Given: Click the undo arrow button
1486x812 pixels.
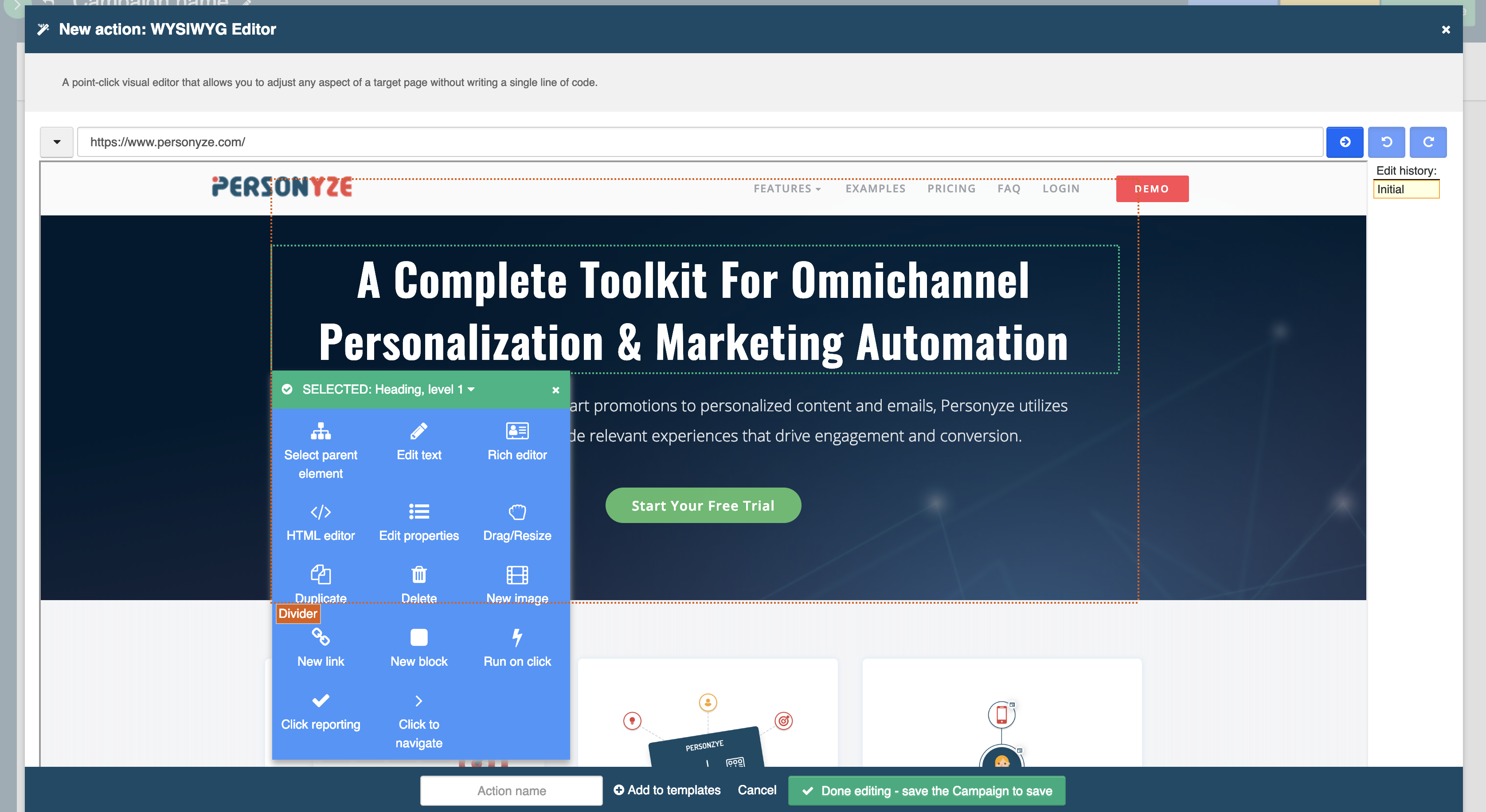Looking at the screenshot, I should (1387, 142).
